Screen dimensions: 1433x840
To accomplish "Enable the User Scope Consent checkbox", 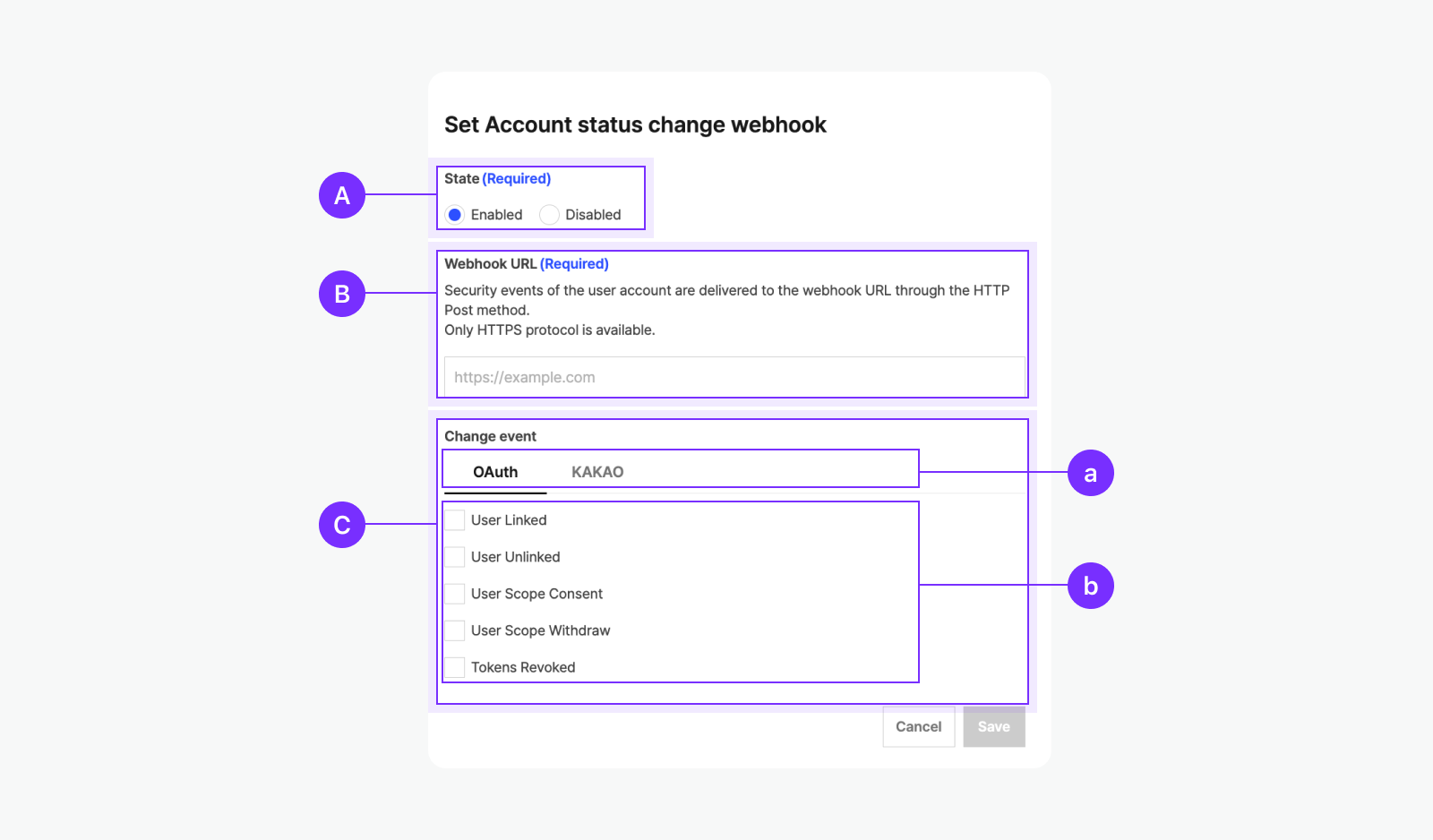I will click(x=455, y=594).
